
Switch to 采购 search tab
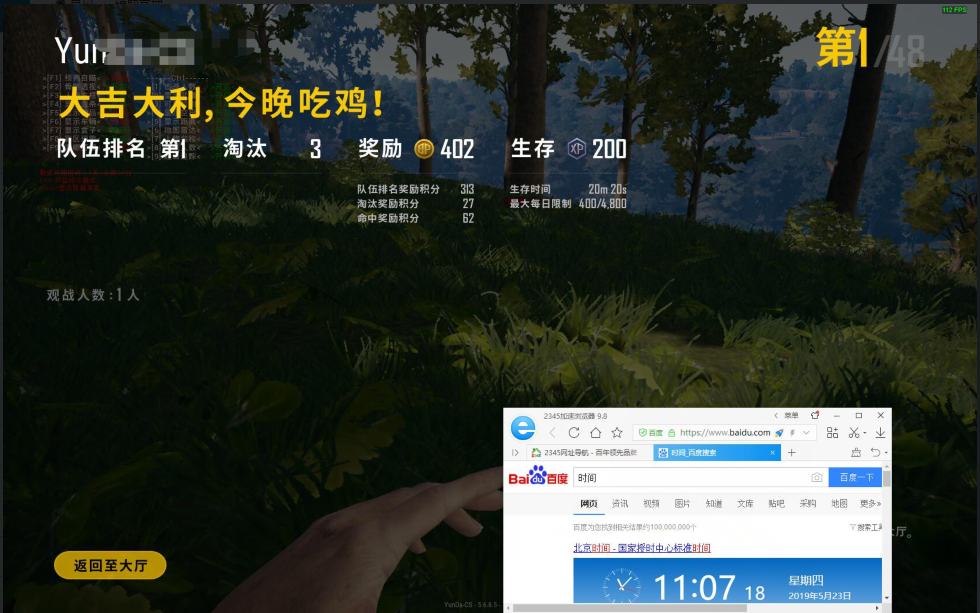(x=808, y=504)
